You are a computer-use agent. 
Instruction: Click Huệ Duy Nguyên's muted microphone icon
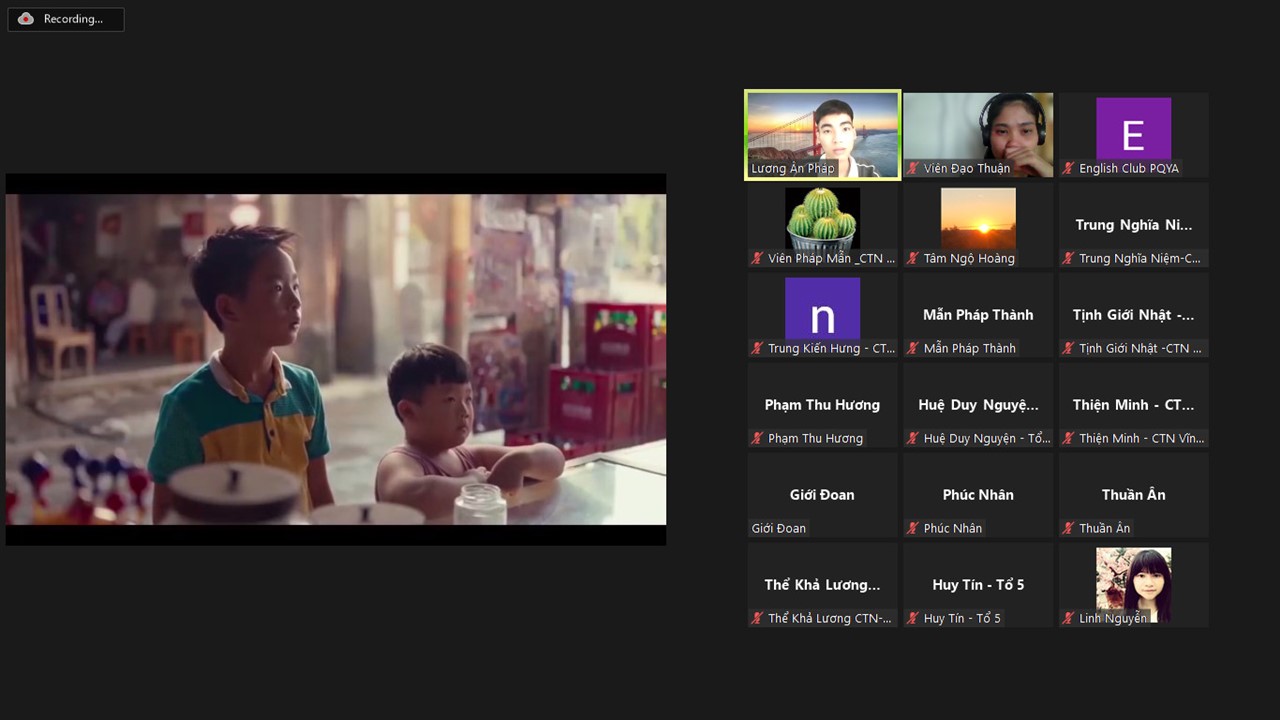tap(913, 439)
